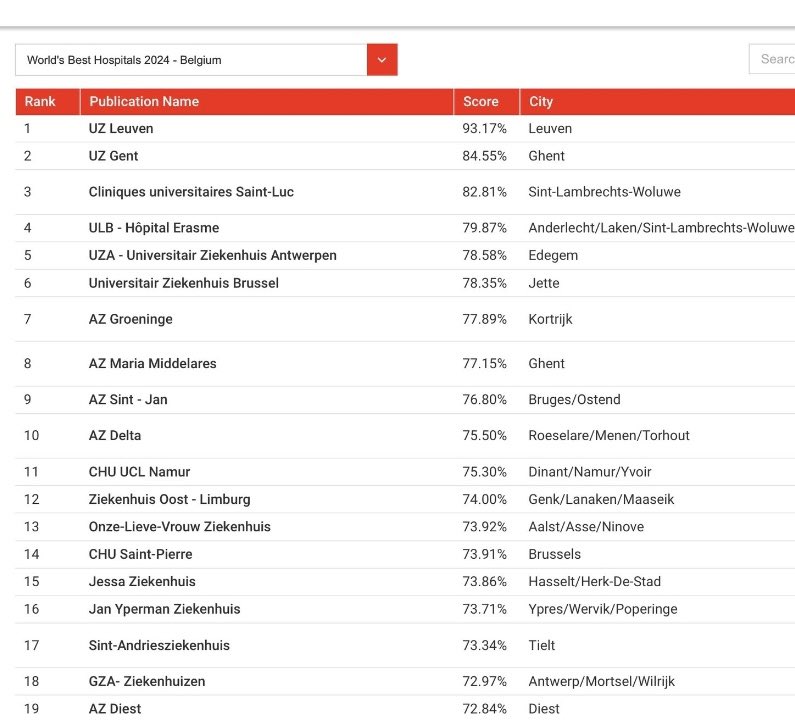795x721 pixels.
Task: Select Sint-Andriesziekenhuis entry
Action: (159, 645)
